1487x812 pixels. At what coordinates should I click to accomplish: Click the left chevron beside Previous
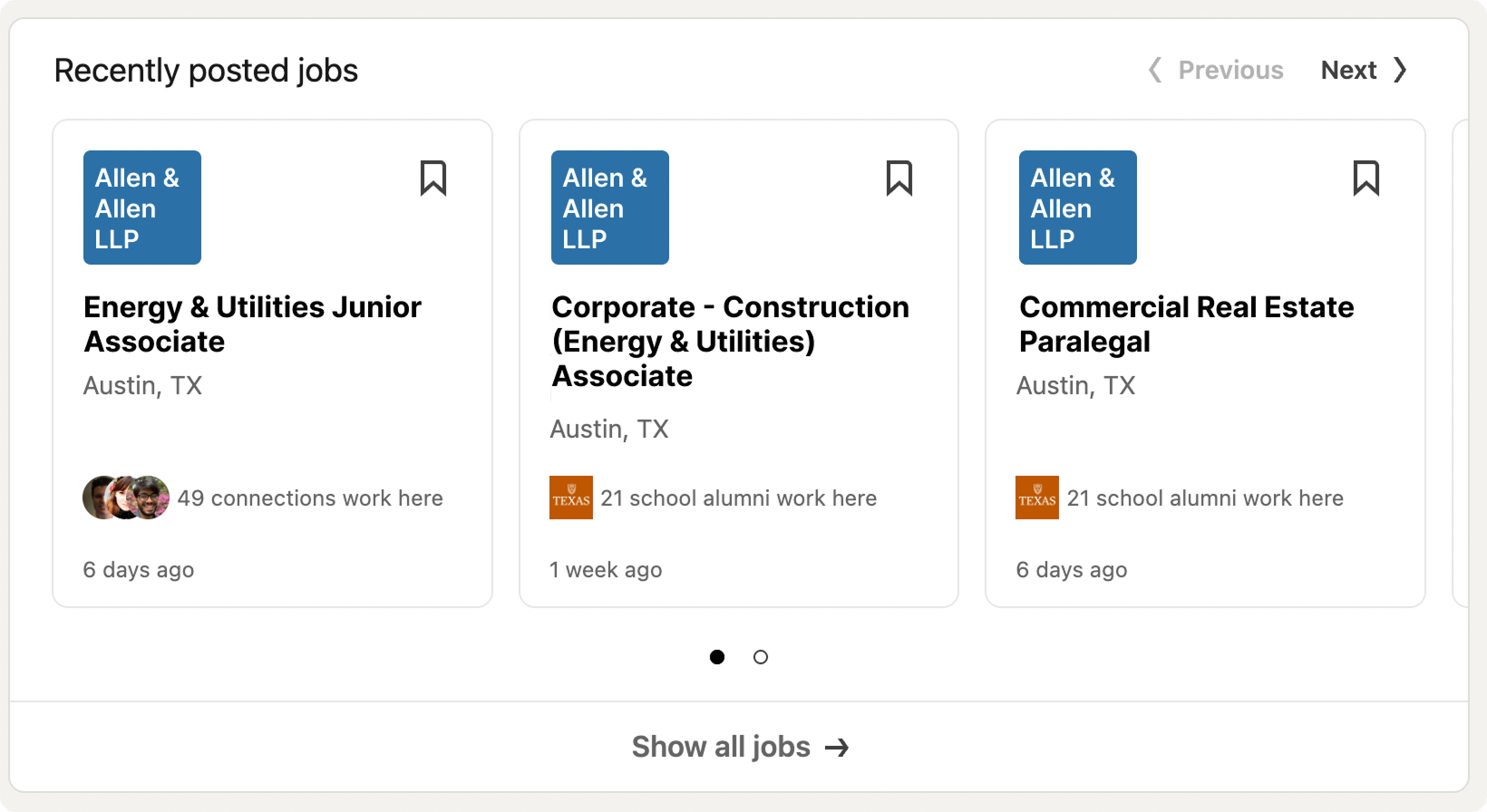click(1155, 70)
